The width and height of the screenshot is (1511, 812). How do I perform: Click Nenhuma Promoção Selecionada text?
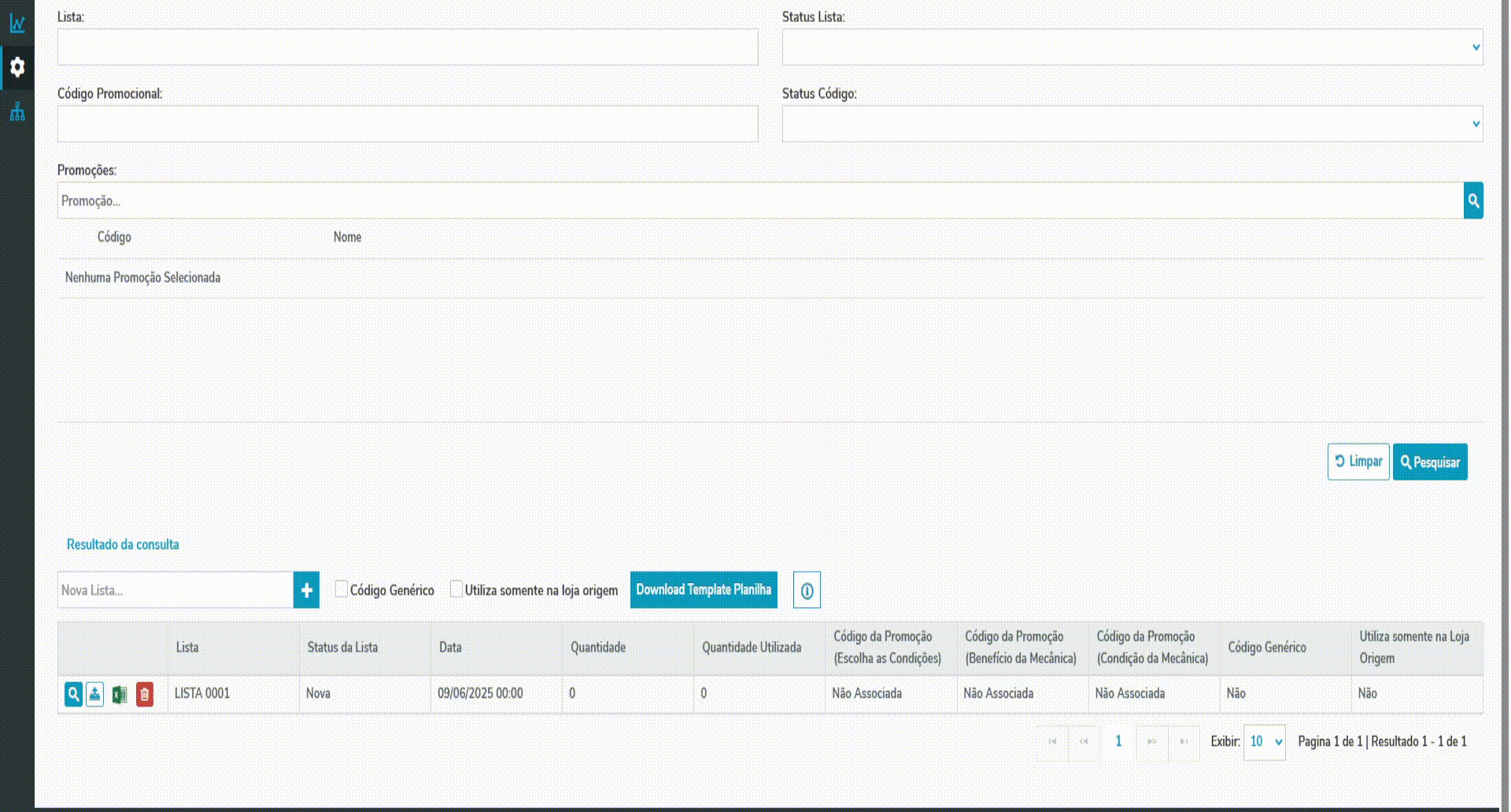click(x=142, y=278)
